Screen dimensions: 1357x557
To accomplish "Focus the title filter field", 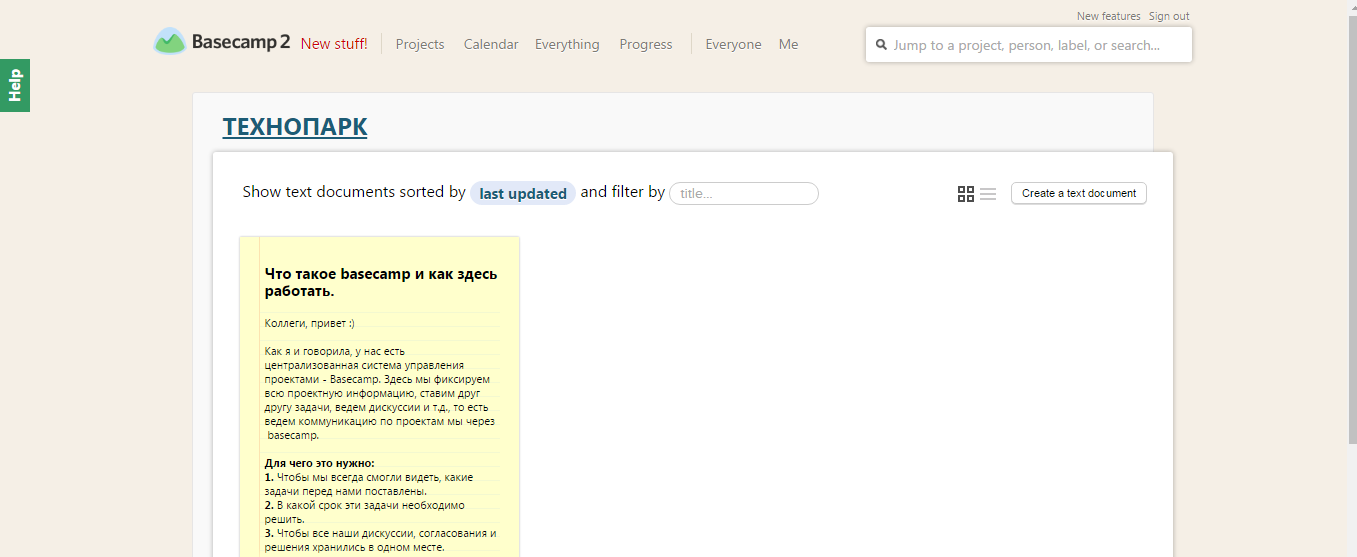I will point(744,193).
